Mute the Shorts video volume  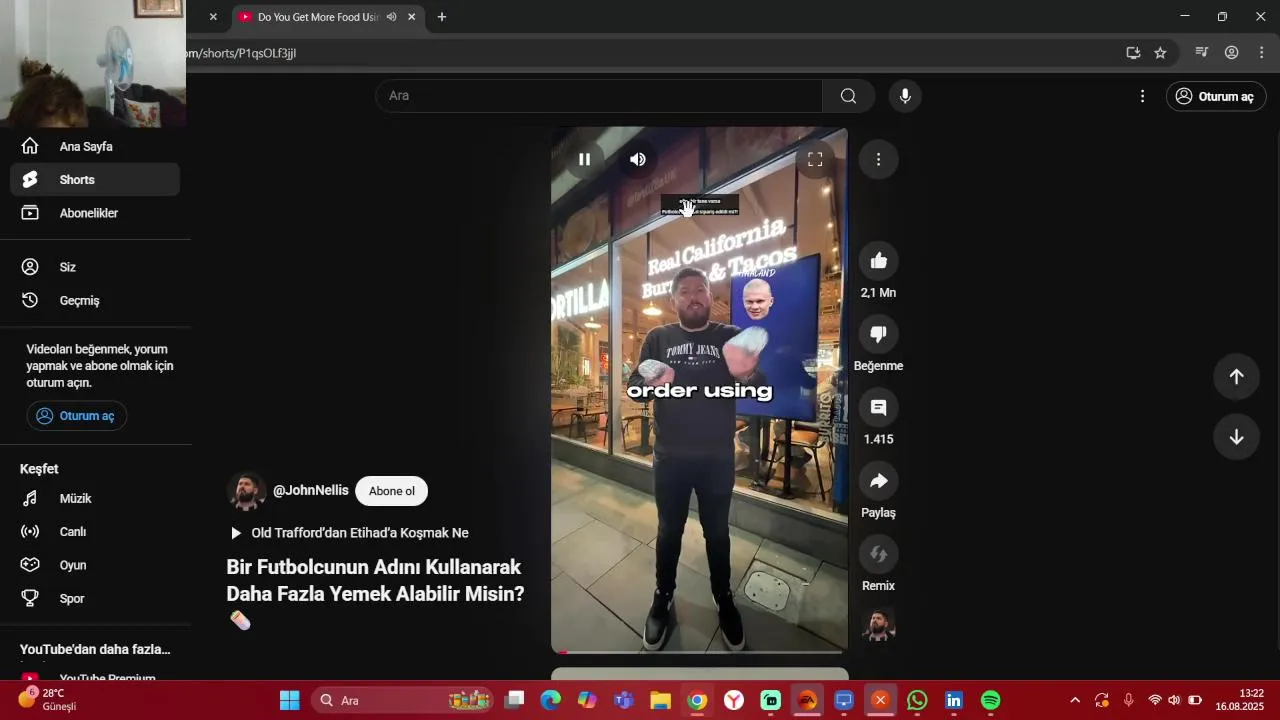pos(637,159)
